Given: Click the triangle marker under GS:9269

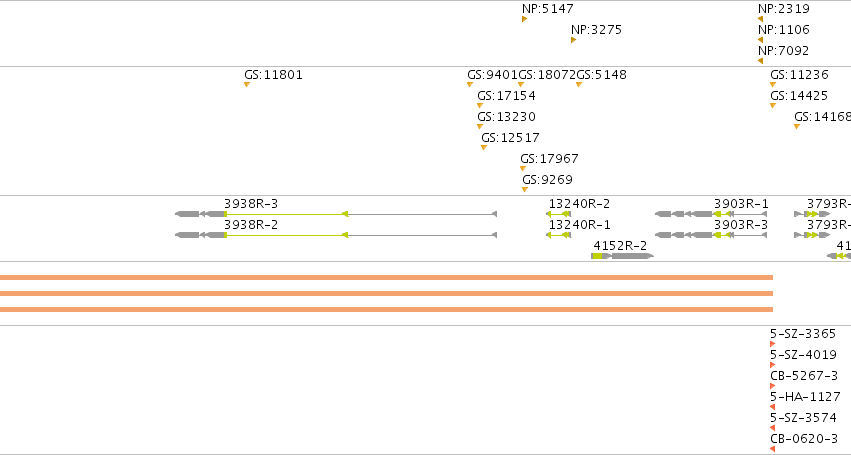Looking at the screenshot, I should pyautogui.click(x=525, y=189).
